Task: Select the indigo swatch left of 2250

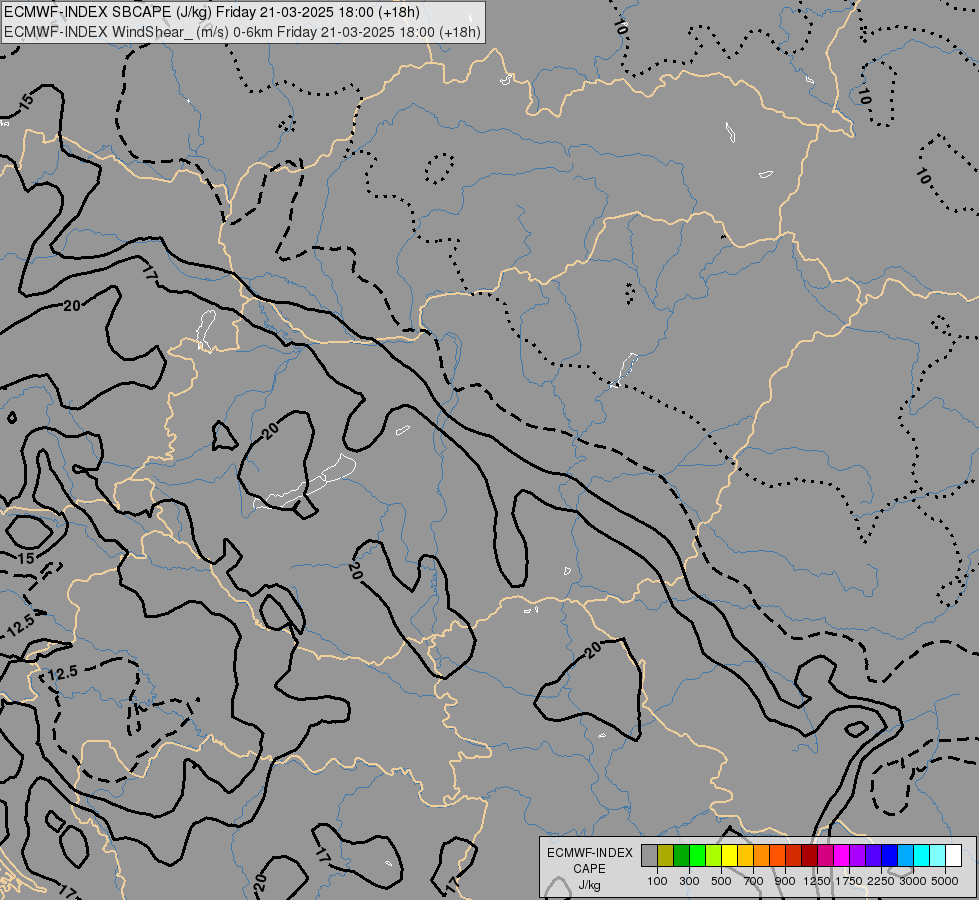Action: [873, 855]
